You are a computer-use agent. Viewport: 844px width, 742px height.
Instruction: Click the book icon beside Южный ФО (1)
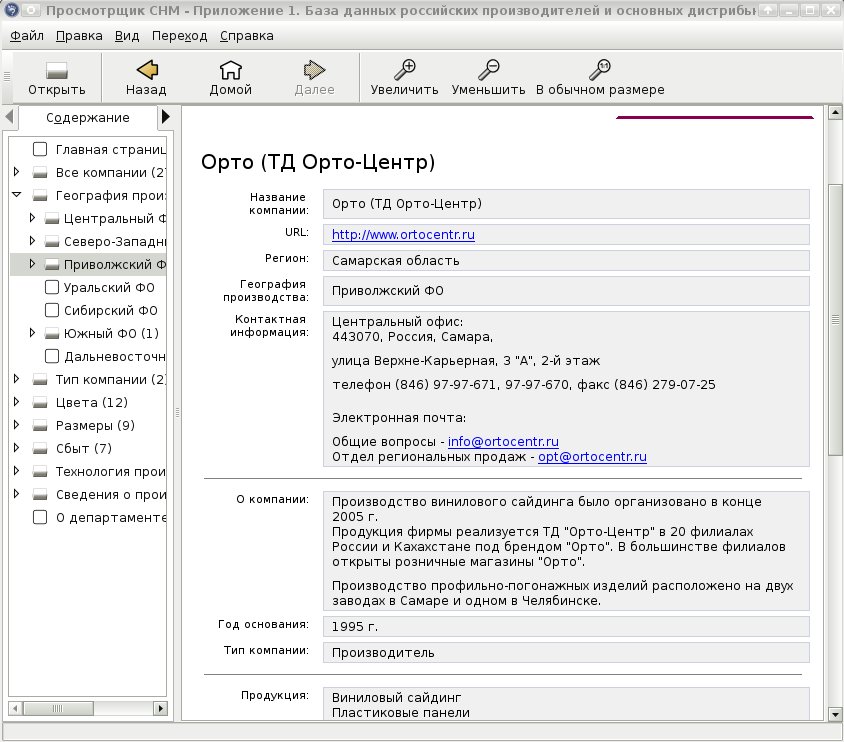point(52,334)
